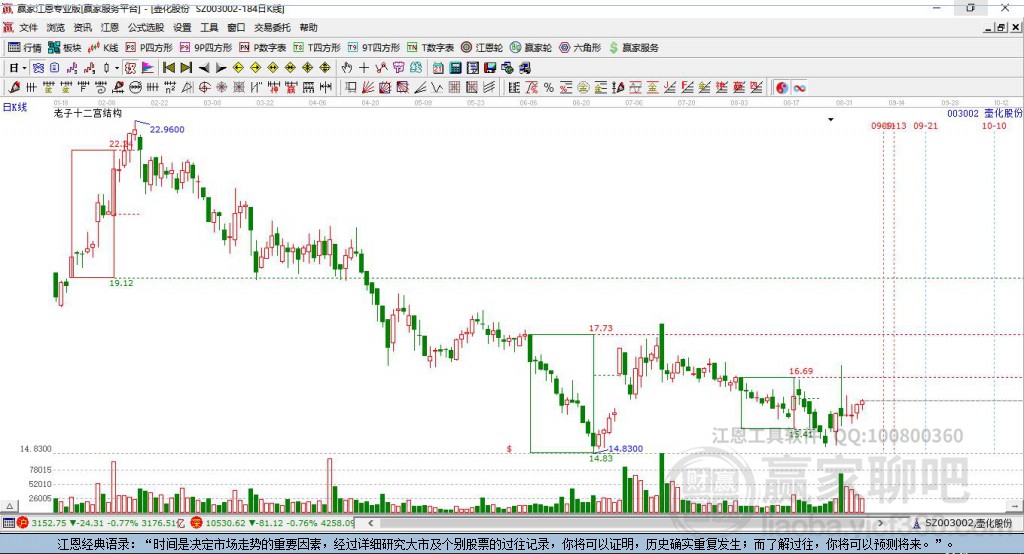
Task: Select the percent sign tool
Action: (549, 88)
